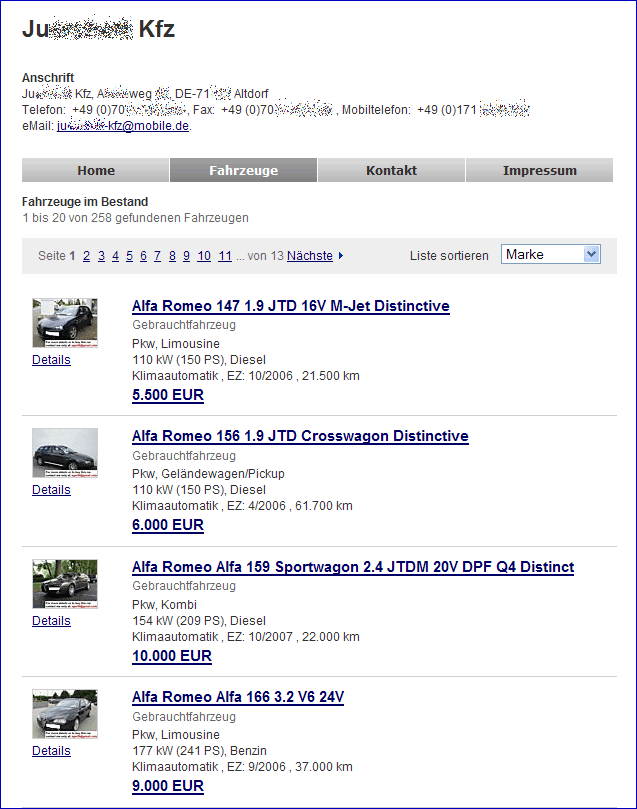Screen dimensions: 637x809
Task: Click '154 kW (209 PS), Diesel' text
Action: tap(199, 621)
